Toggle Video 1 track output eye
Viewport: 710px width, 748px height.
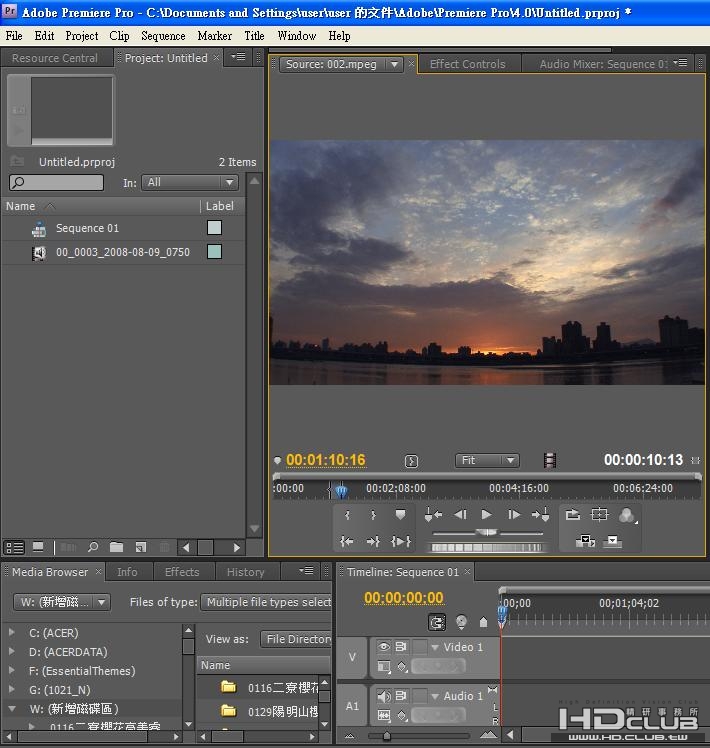pos(383,647)
